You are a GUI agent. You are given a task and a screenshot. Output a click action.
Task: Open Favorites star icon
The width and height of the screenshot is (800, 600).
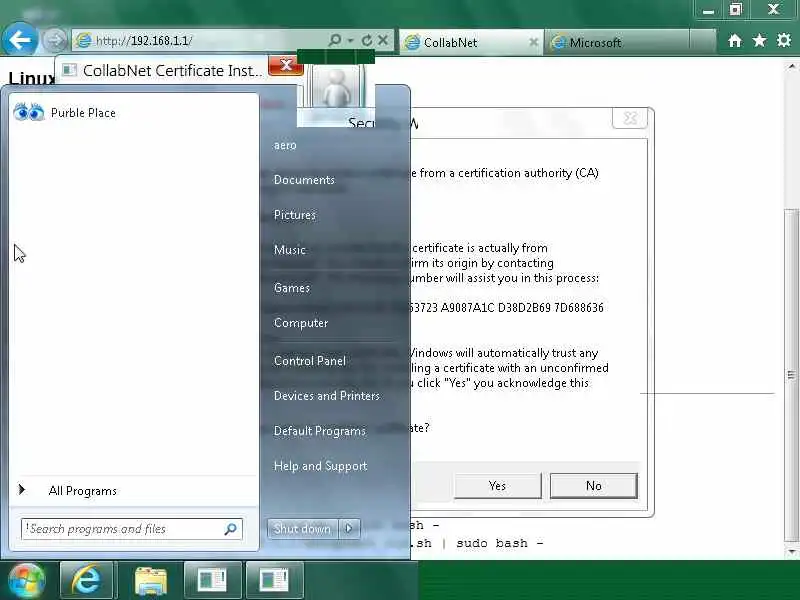point(759,40)
